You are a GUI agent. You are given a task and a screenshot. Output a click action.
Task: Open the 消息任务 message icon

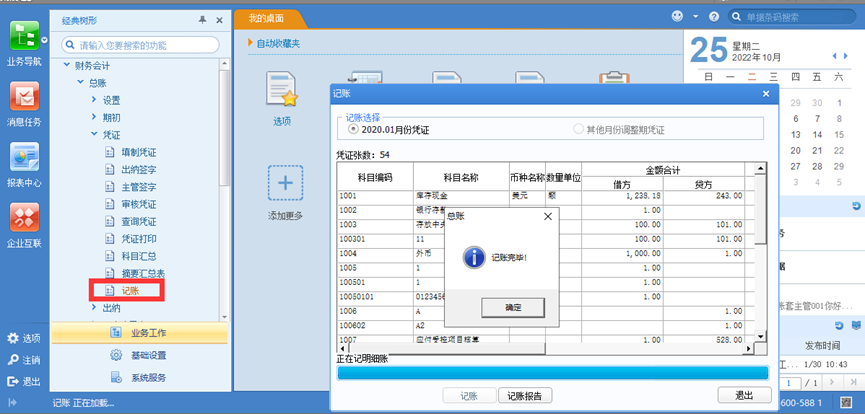click(x=24, y=96)
